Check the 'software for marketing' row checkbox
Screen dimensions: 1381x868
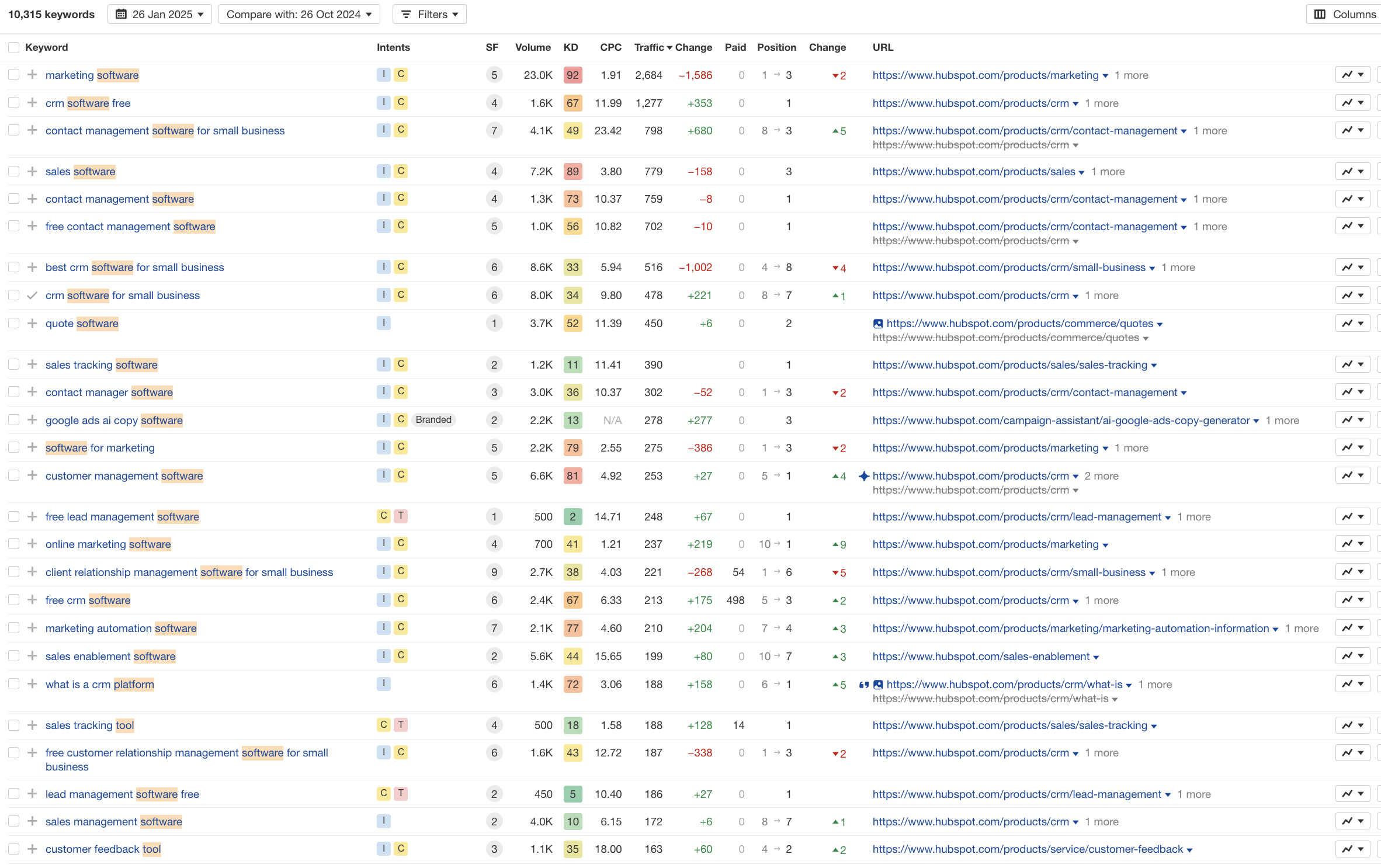[14, 447]
